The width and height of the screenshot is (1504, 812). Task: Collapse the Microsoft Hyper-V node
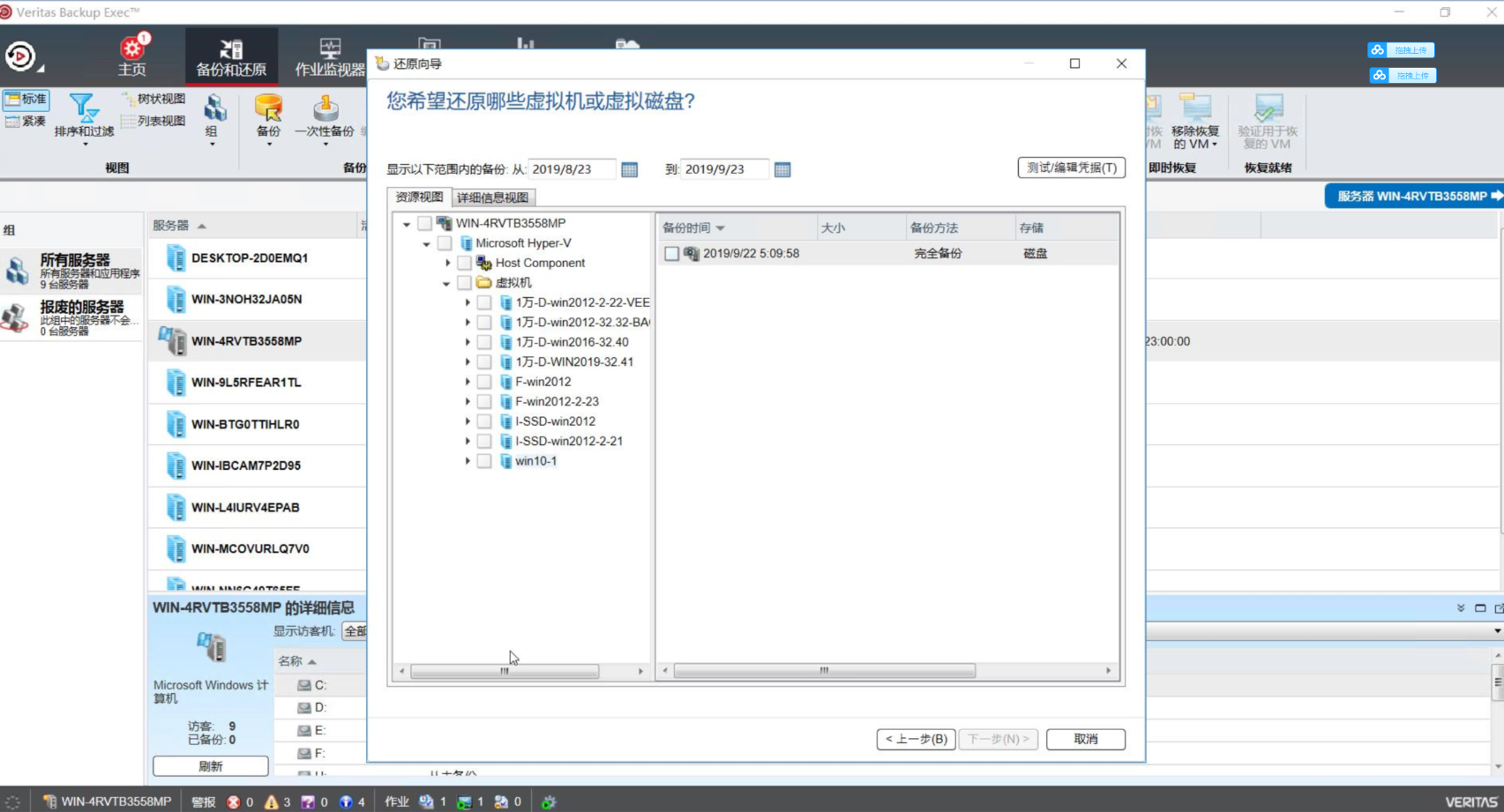pyautogui.click(x=427, y=243)
